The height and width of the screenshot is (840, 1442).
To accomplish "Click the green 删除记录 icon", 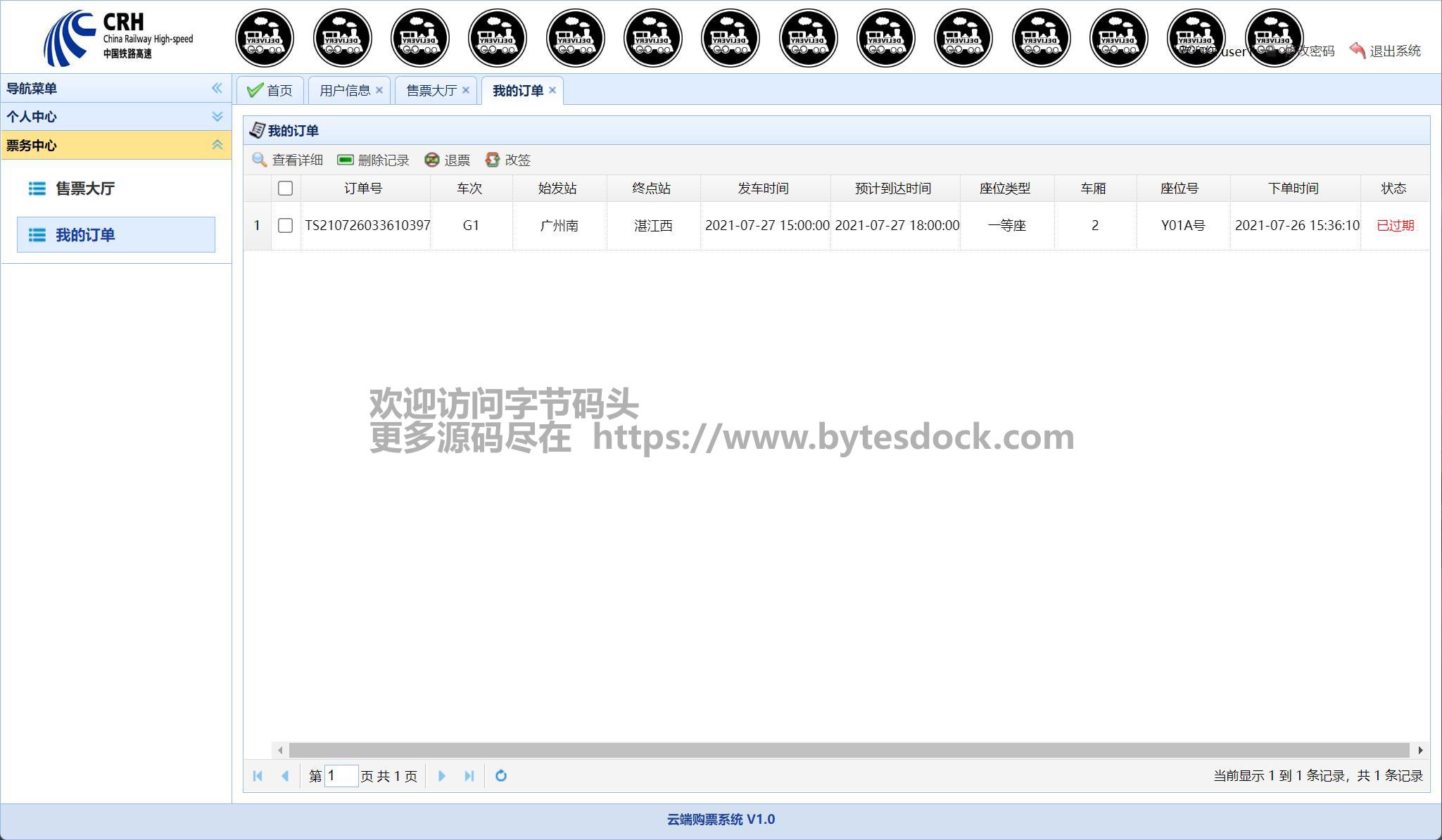I will tap(345, 160).
